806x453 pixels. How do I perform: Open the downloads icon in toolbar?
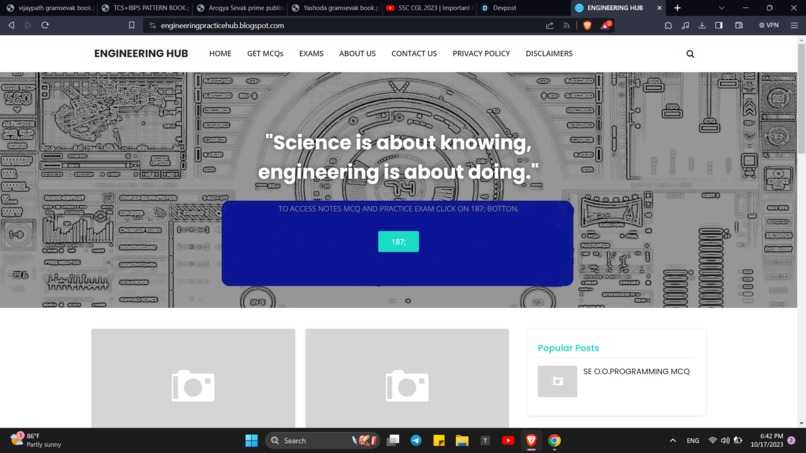(x=702, y=25)
